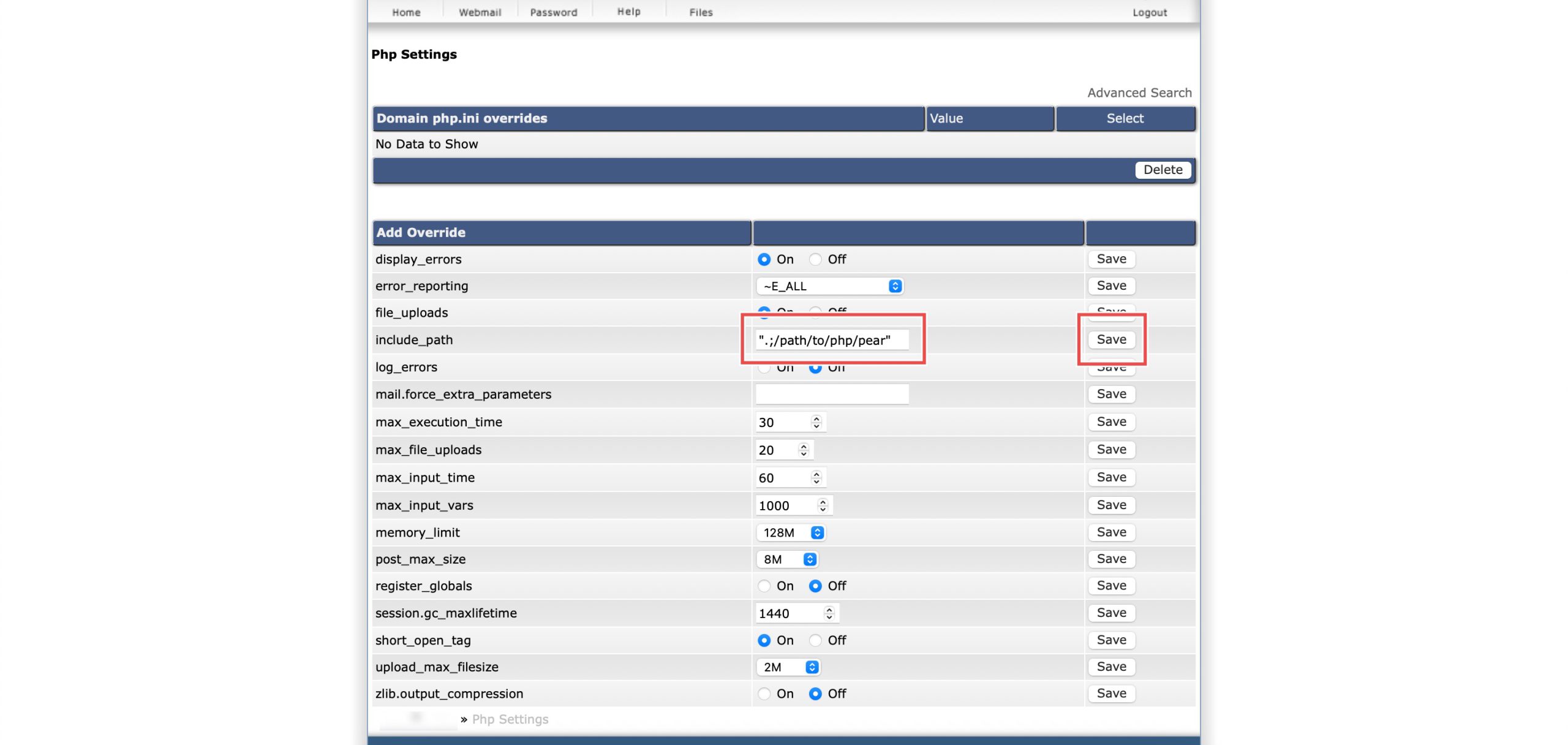Select Off for short_open_tag

pos(815,641)
